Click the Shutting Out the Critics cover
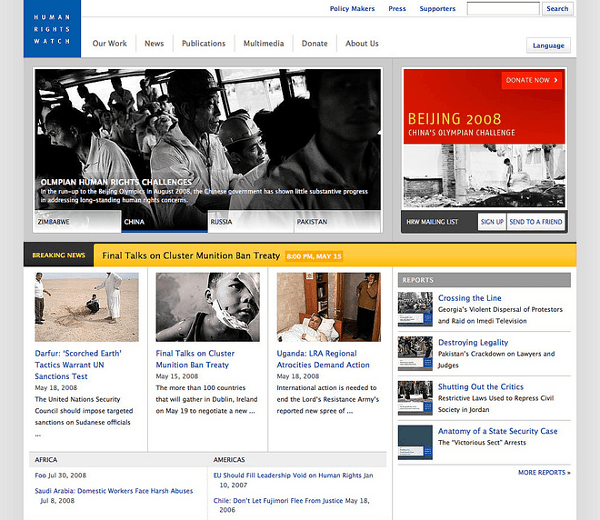 (x=415, y=398)
